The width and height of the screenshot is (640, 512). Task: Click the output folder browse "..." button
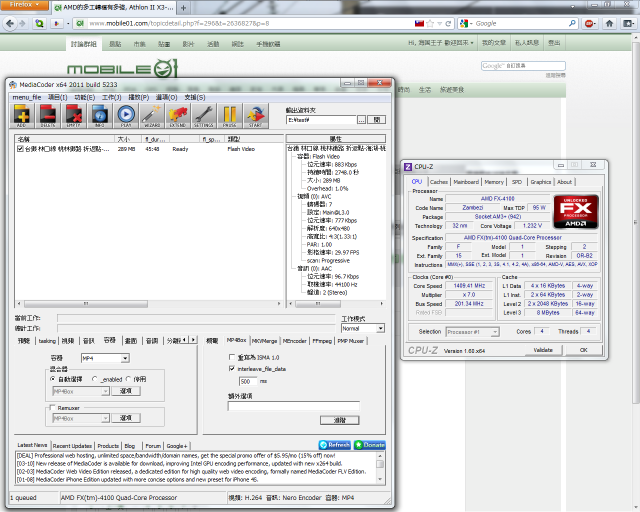(x=362, y=120)
